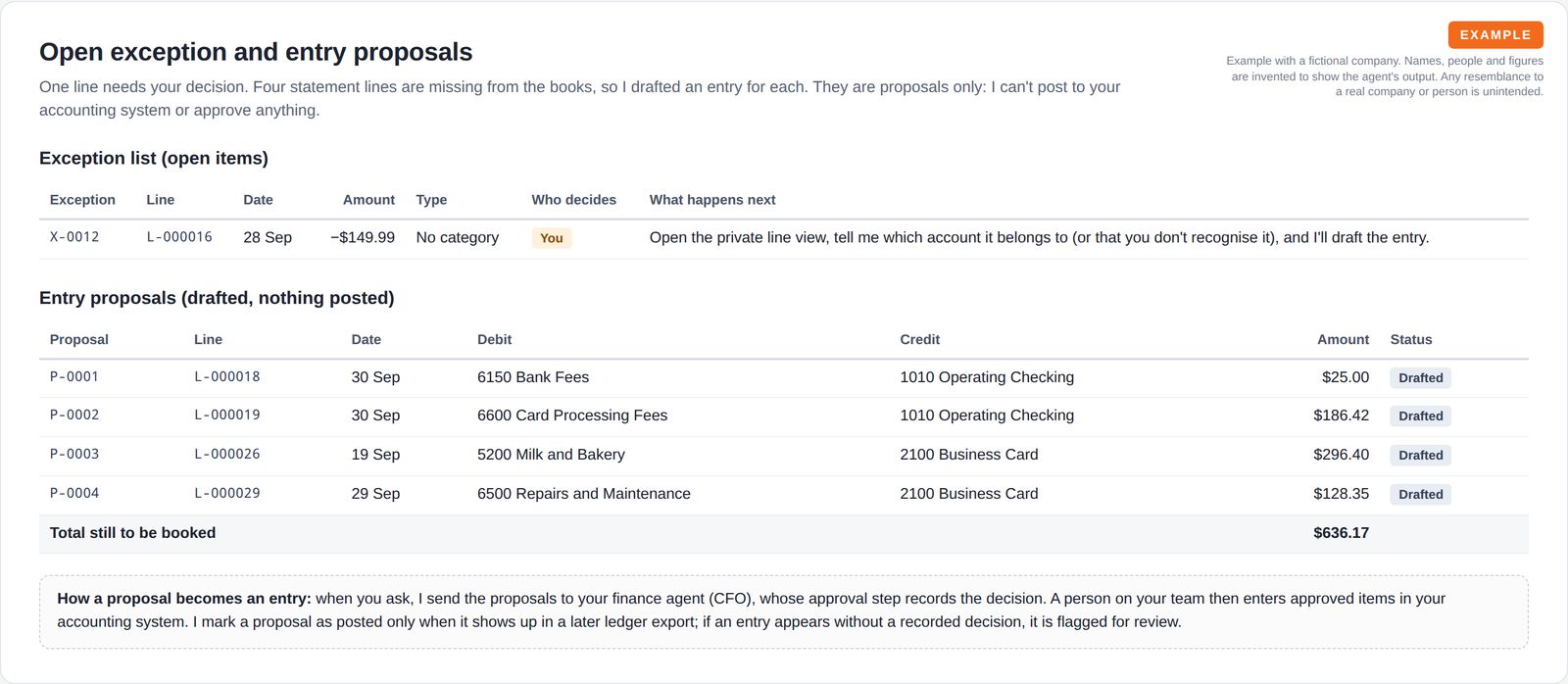Click the 6600 Card Processing Fees cell
The width and height of the screenshot is (1568, 684).
click(x=572, y=415)
